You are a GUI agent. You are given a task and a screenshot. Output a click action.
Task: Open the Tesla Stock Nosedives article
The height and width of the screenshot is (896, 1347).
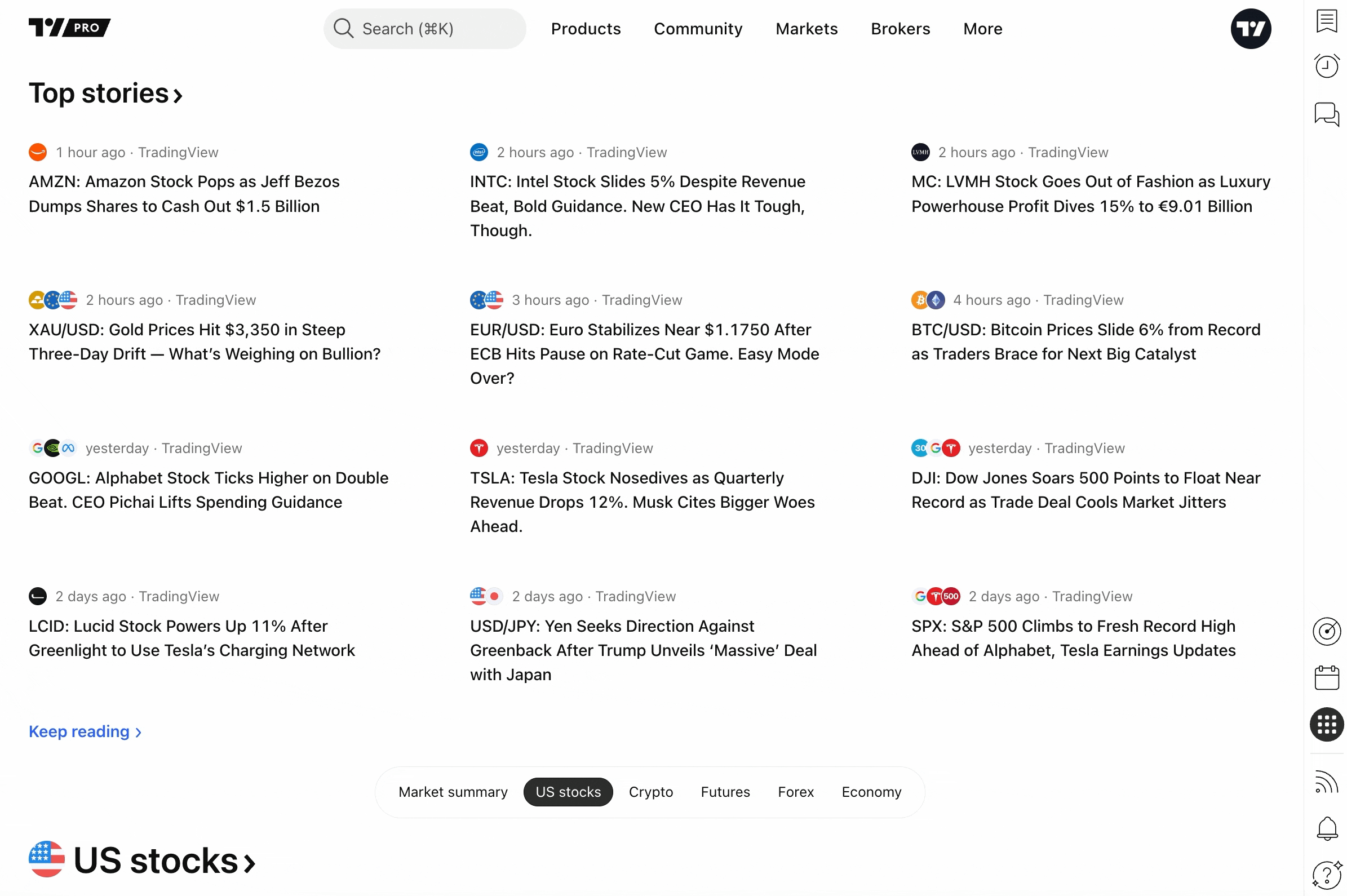[642, 501]
